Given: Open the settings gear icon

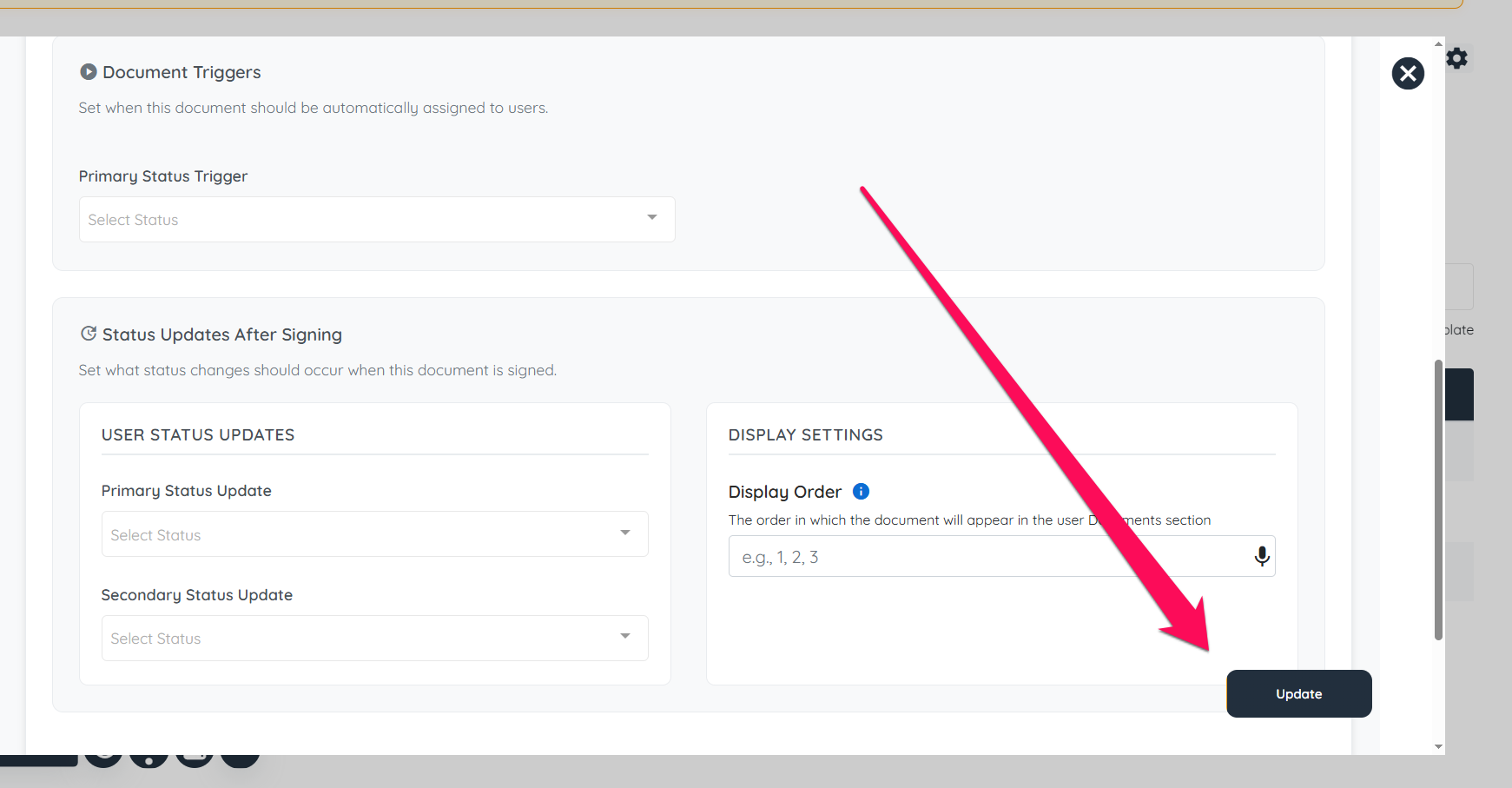Looking at the screenshot, I should pyautogui.click(x=1457, y=58).
